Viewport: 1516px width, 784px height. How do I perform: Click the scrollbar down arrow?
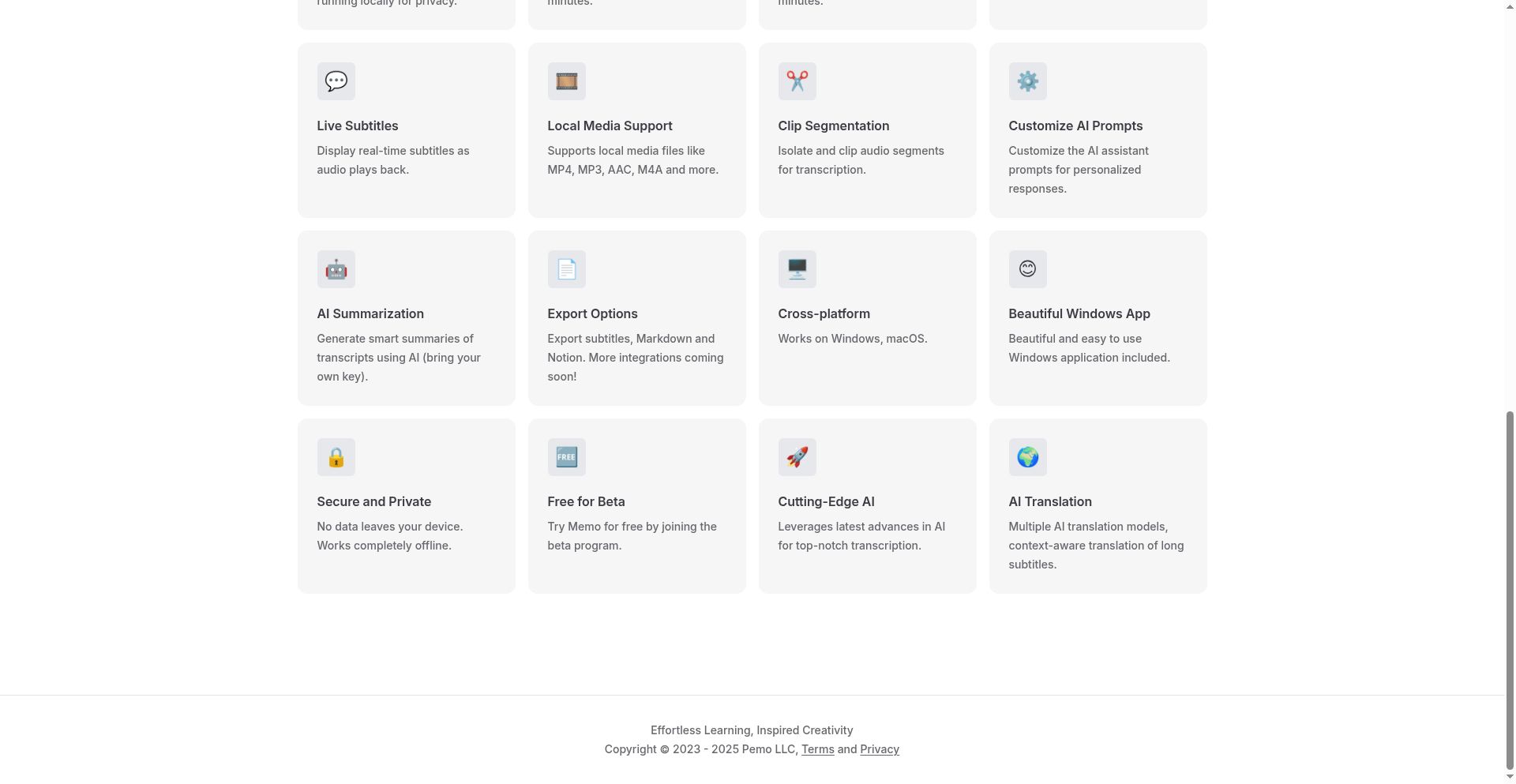tap(1510, 777)
